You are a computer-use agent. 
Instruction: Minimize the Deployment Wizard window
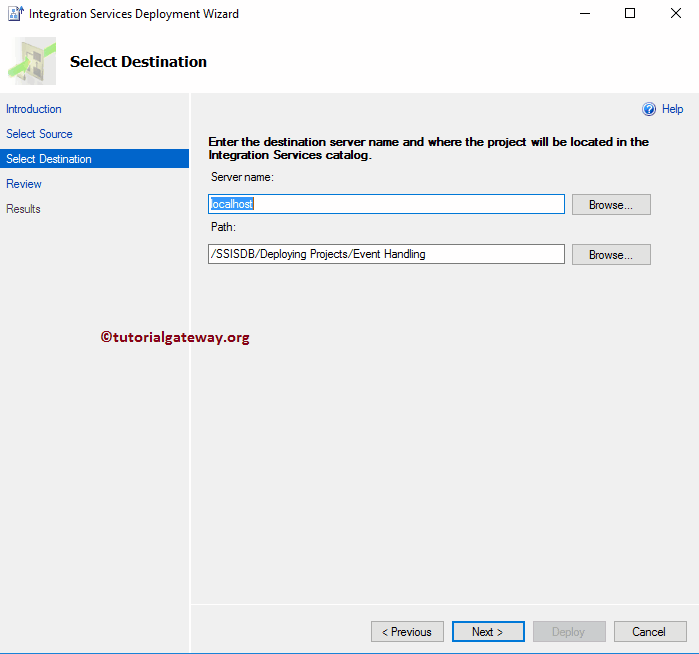[x=585, y=13]
